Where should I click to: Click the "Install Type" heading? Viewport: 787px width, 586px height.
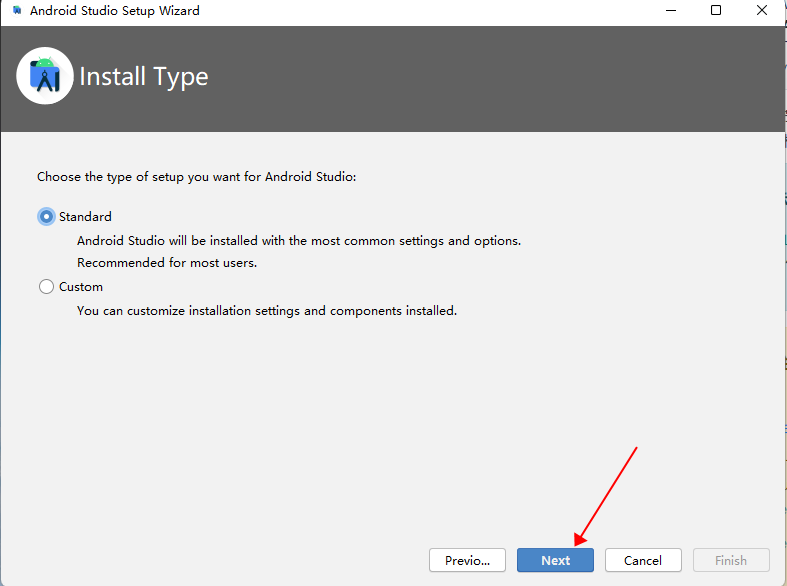coord(144,77)
